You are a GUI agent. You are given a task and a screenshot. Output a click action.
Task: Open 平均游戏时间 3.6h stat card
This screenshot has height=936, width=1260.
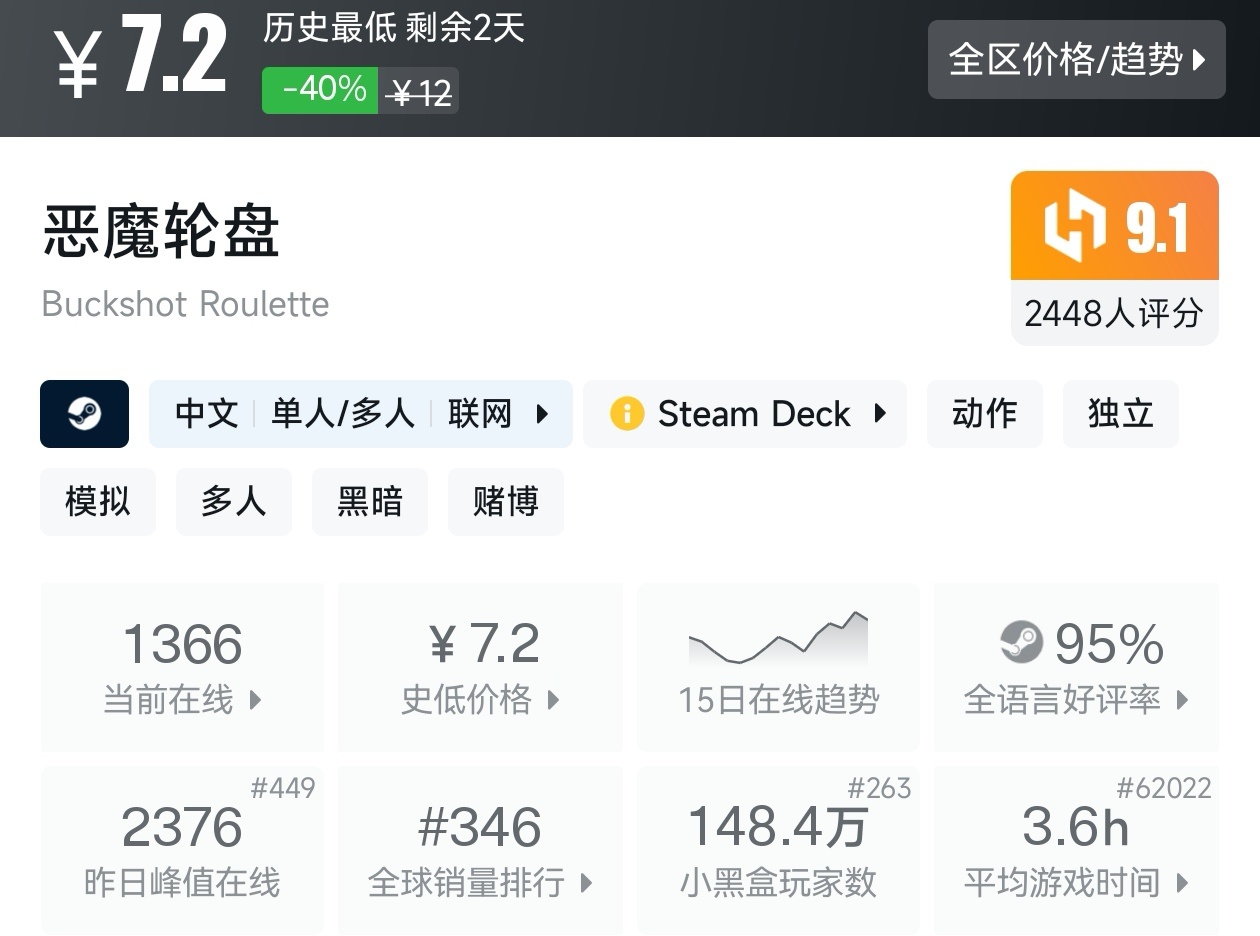[x=1076, y=850]
